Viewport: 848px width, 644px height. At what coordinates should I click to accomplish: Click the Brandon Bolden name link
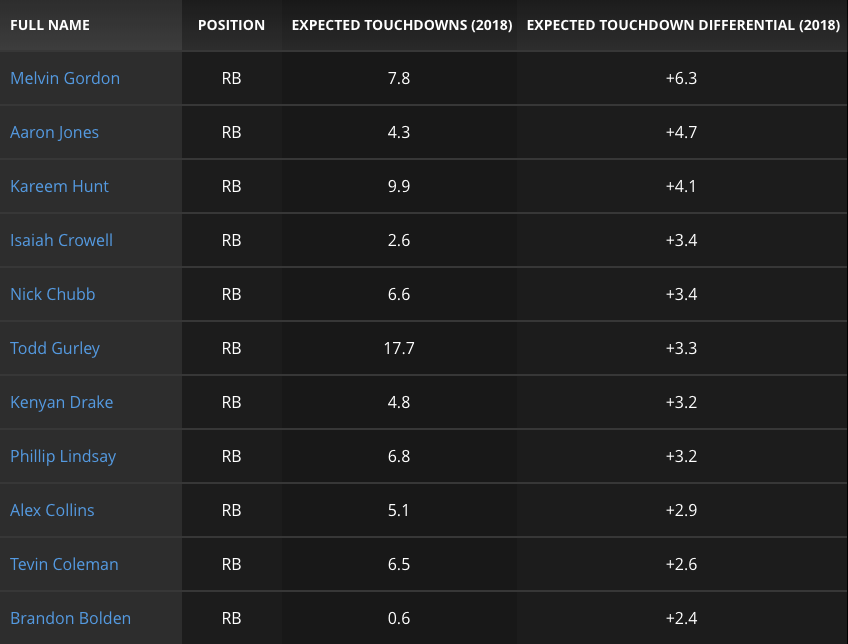[x=70, y=618]
